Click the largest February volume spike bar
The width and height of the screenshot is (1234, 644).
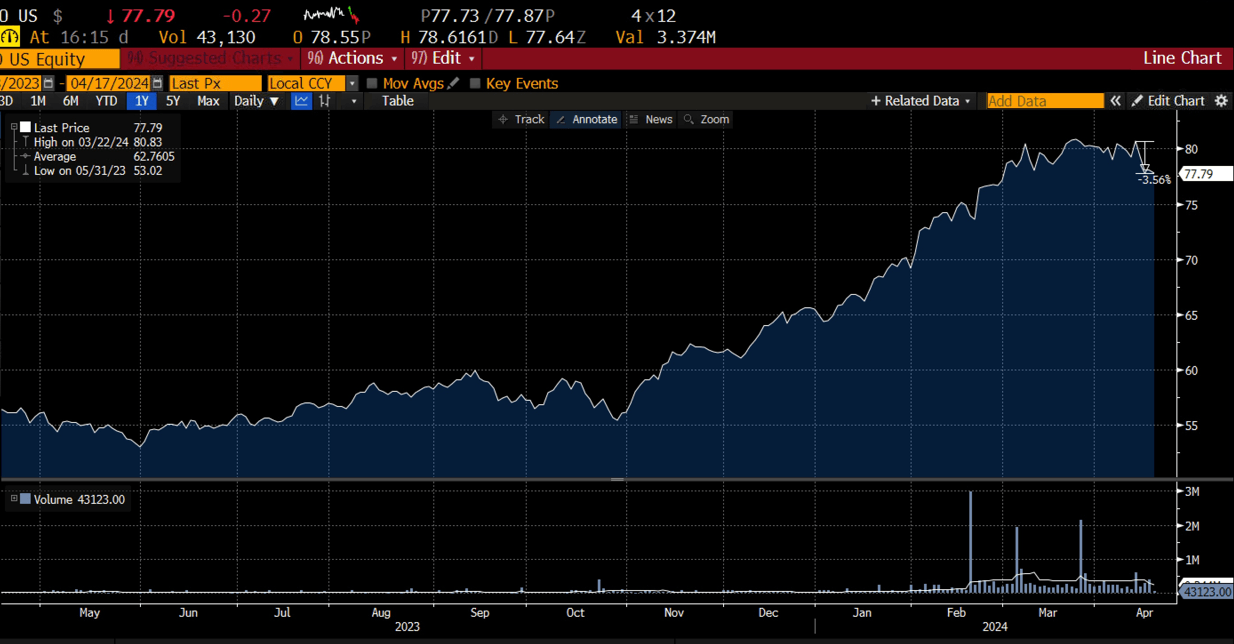[970, 542]
